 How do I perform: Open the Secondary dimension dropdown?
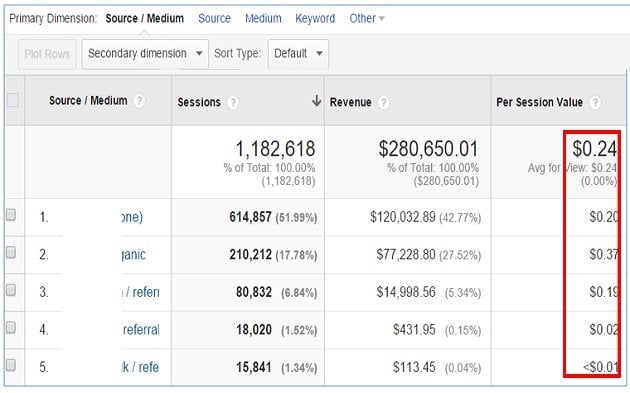click(x=145, y=54)
